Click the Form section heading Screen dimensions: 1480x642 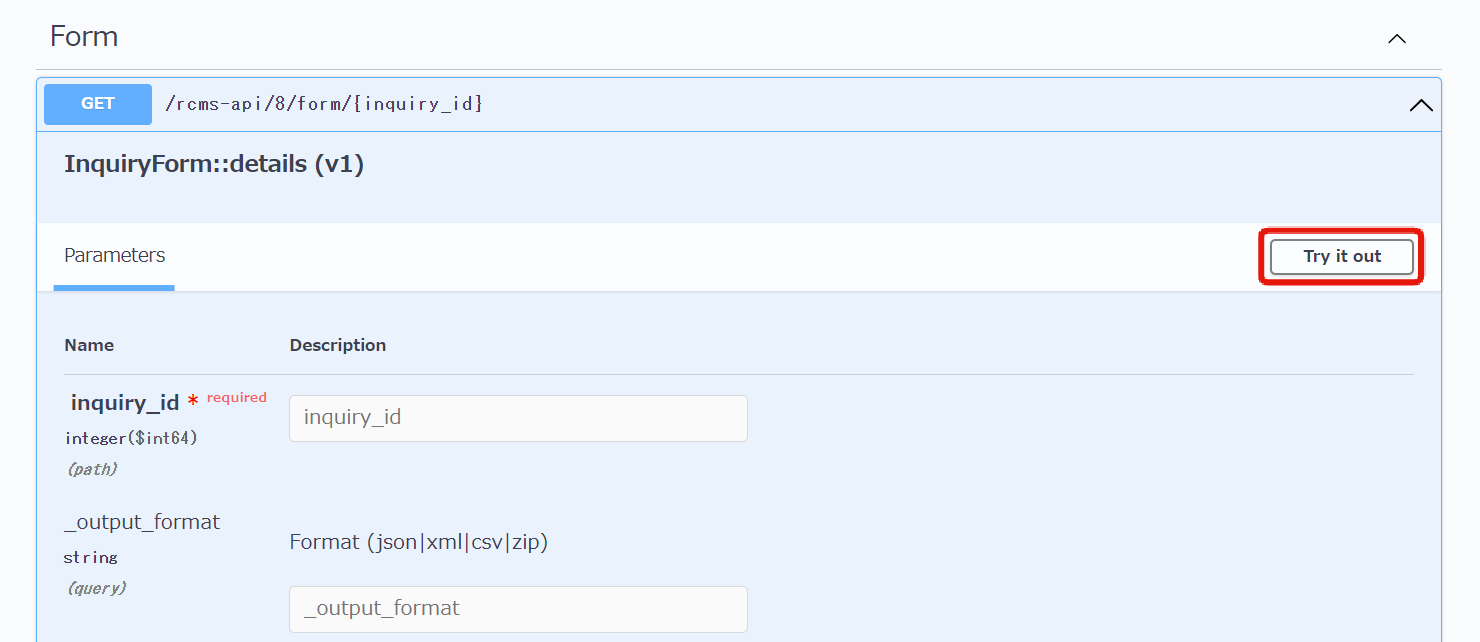pyautogui.click(x=83, y=36)
